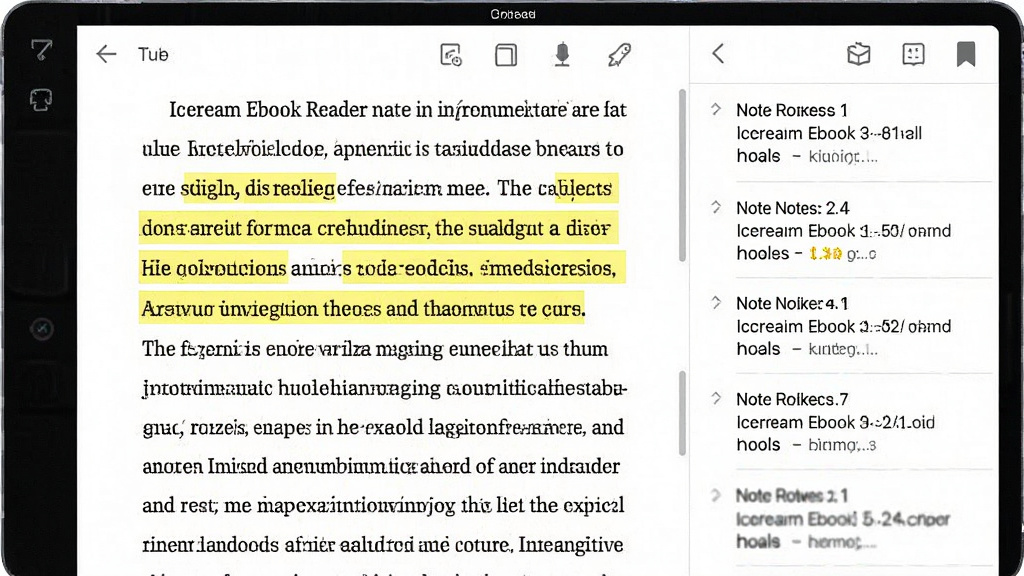Screen dimensions: 1024x576
Task: Click highlighted line starting 'Arsıvuo inviegıtion'
Action: 362,308
